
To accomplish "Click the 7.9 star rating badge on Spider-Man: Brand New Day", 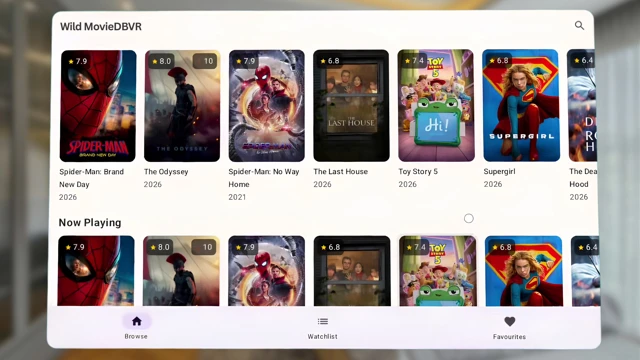I will (78, 61).
